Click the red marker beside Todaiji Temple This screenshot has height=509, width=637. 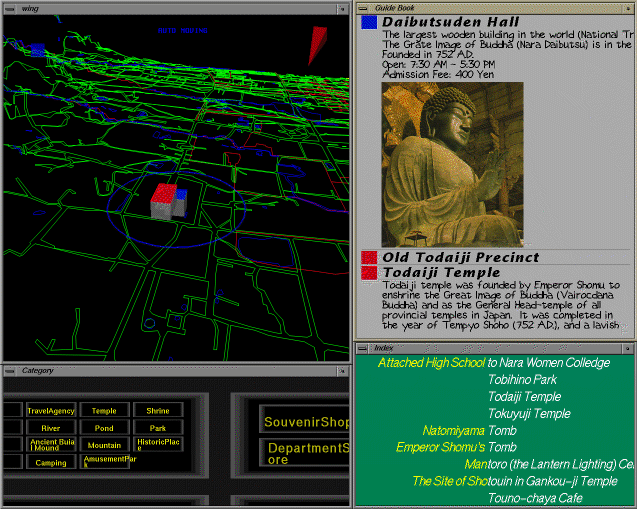[369, 273]
